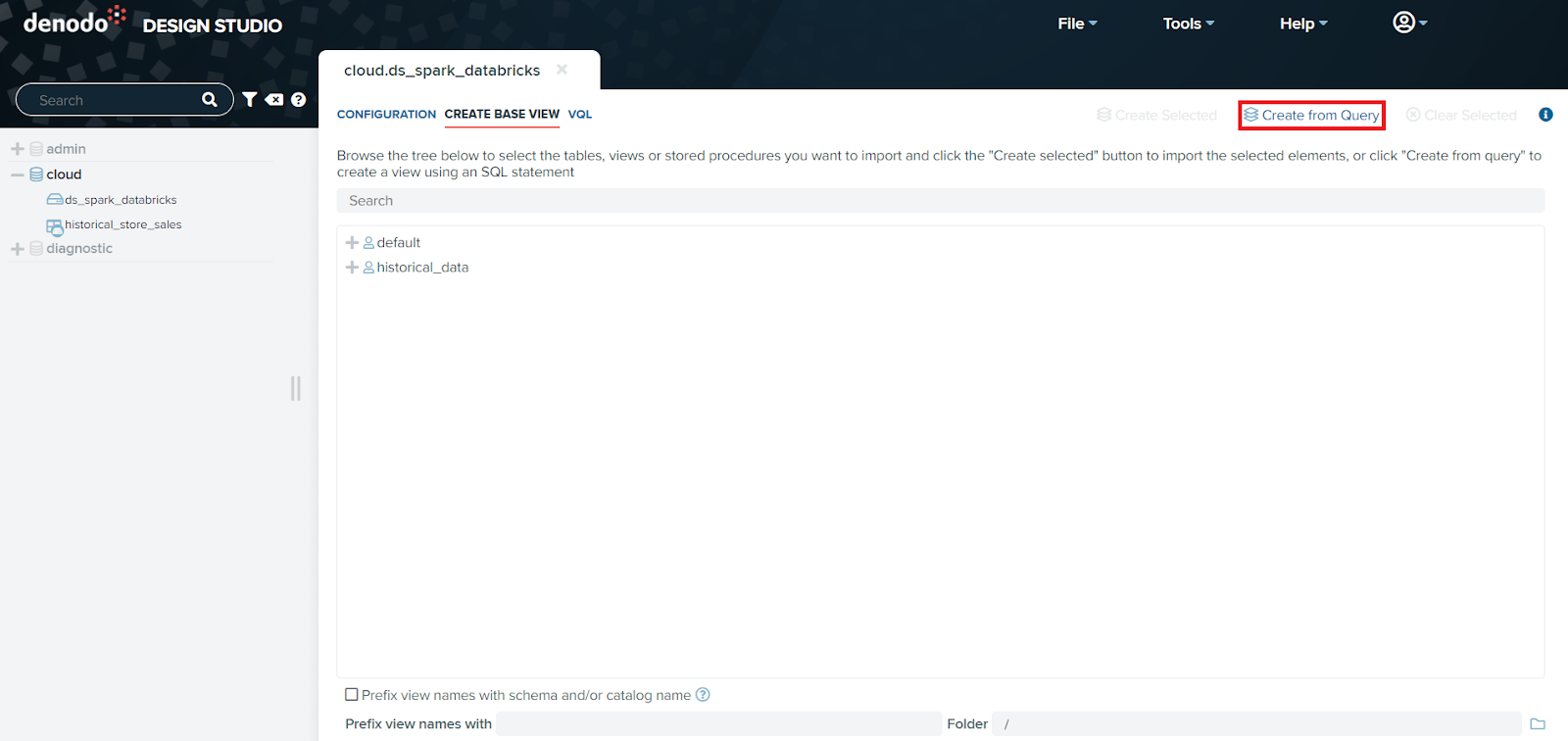
Task: Expand the admin database node
Action: (18, 149)
